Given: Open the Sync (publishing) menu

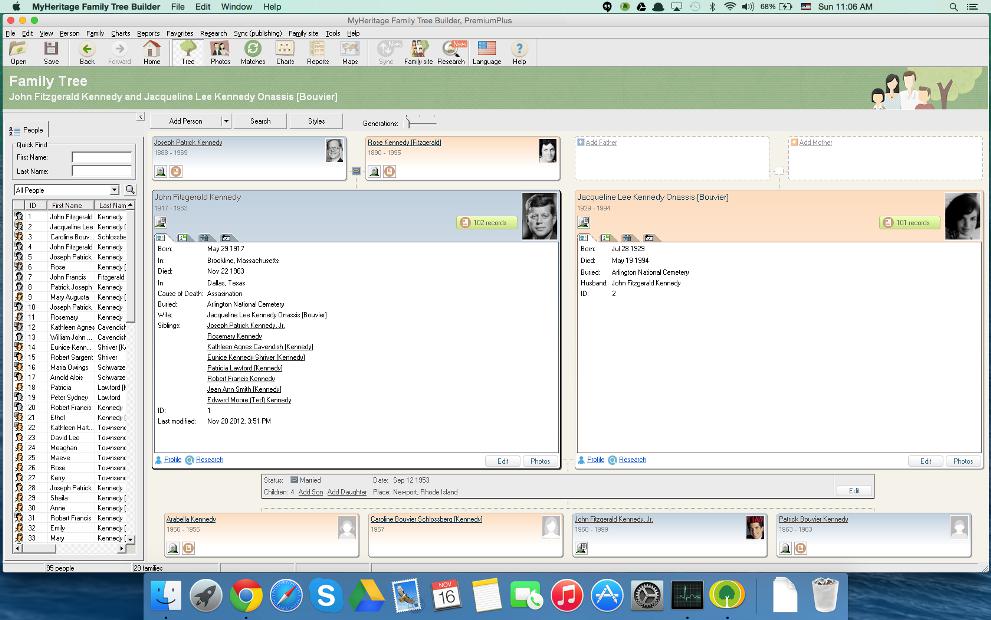Looking at the screenshot, I should point(258,33).
